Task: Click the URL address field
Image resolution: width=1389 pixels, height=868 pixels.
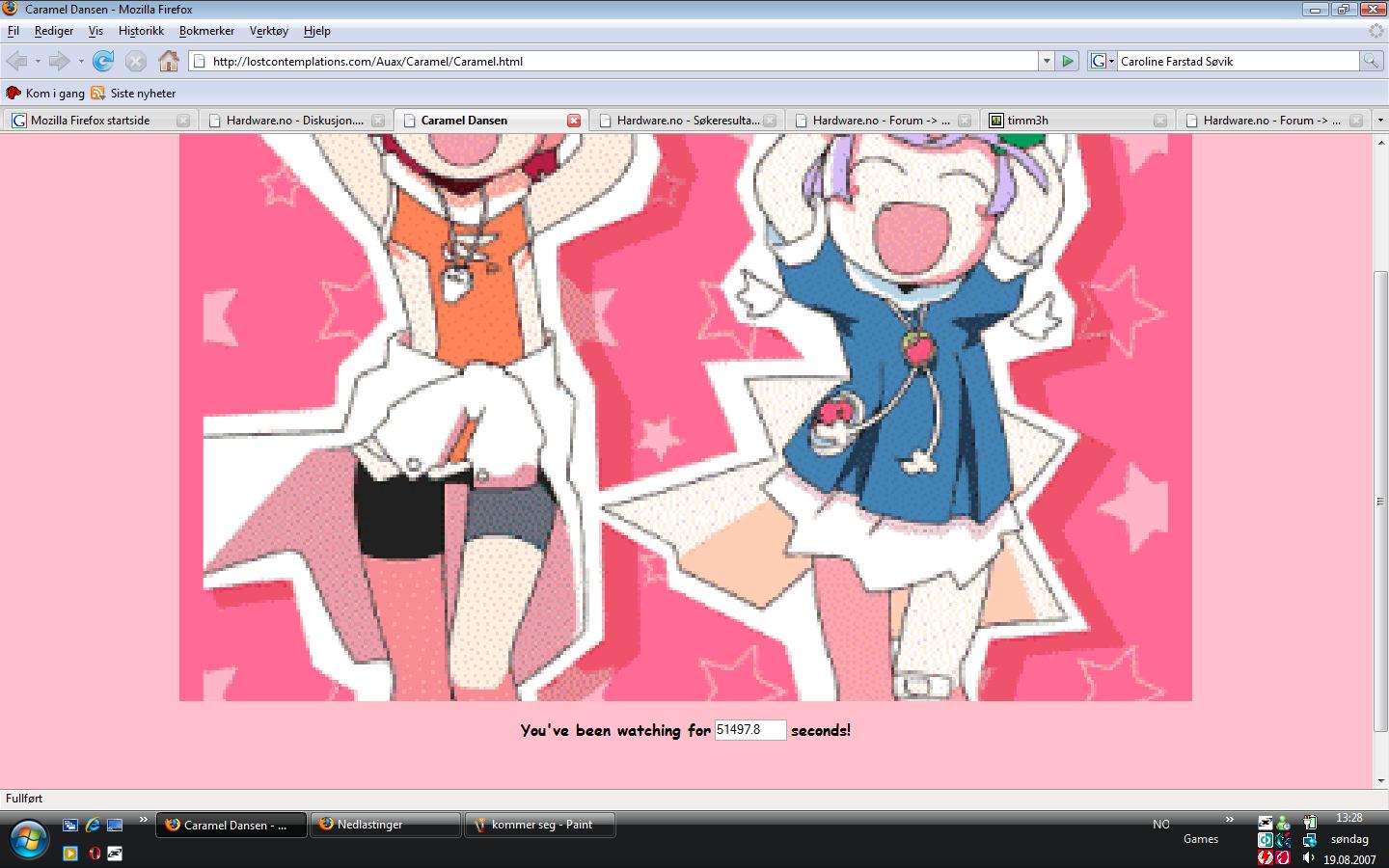Action: [x=623, y=61]
